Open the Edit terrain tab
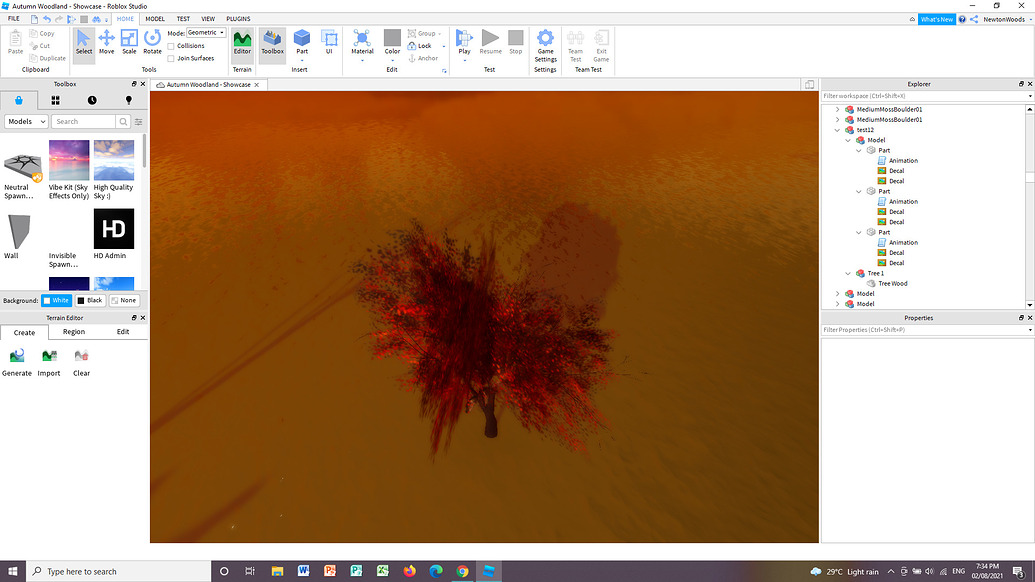Viewport: 1035px width, 582px height. [x=123, y=332]
